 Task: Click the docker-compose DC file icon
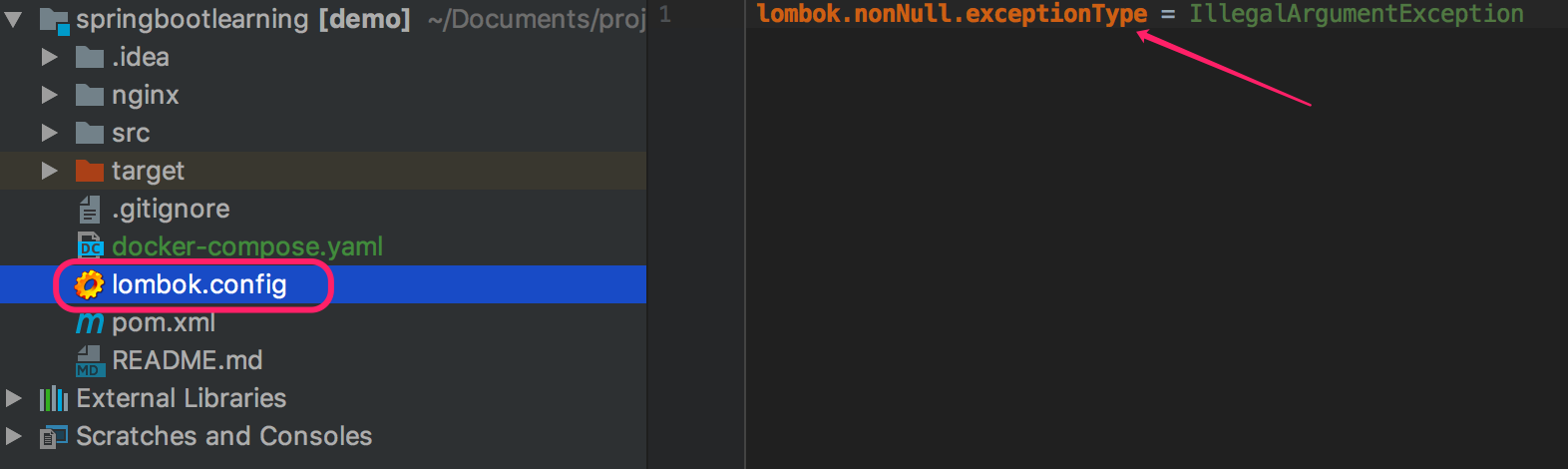point(90,246)
